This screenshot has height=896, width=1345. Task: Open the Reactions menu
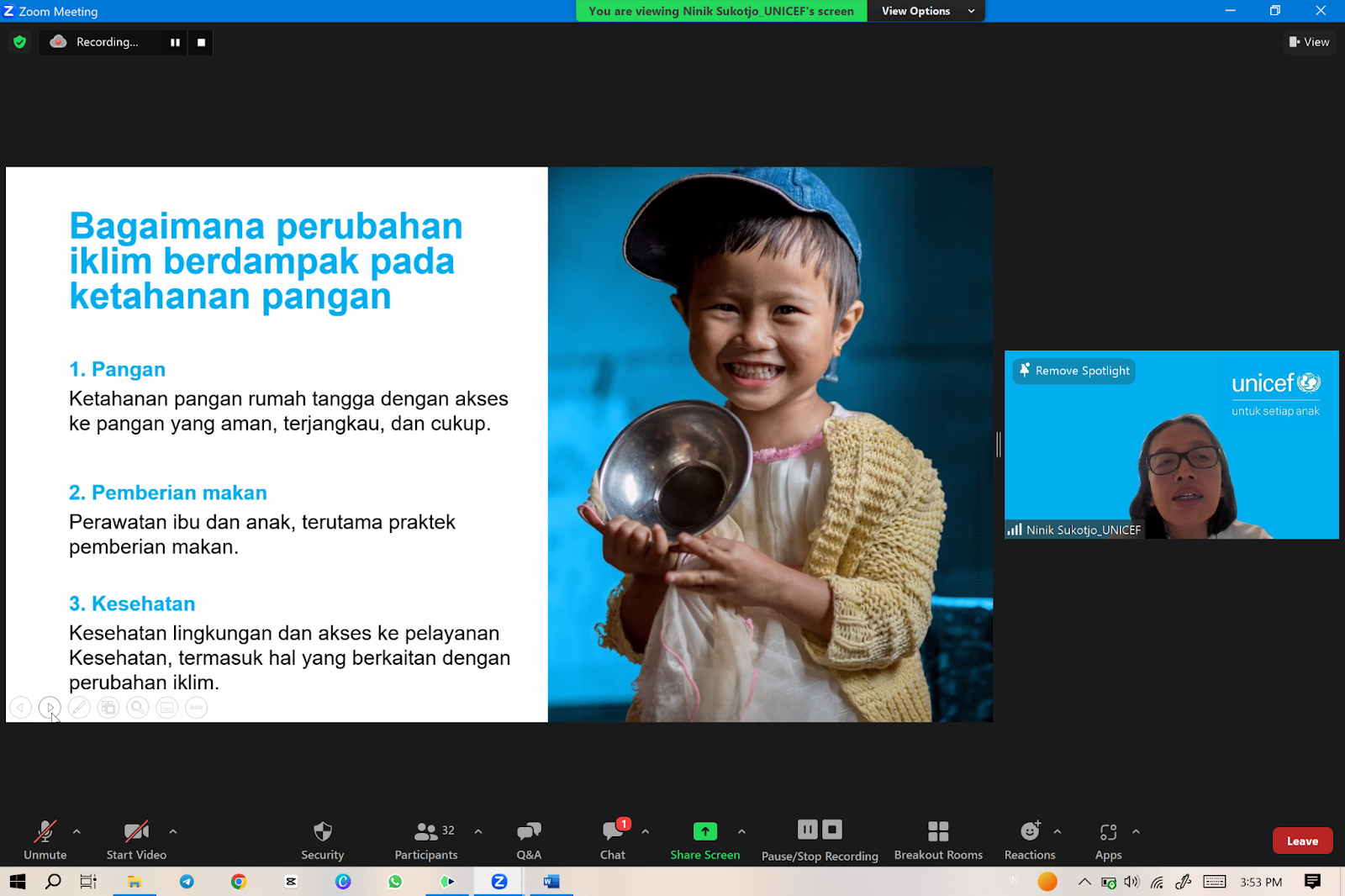[x=1030, y=840]
